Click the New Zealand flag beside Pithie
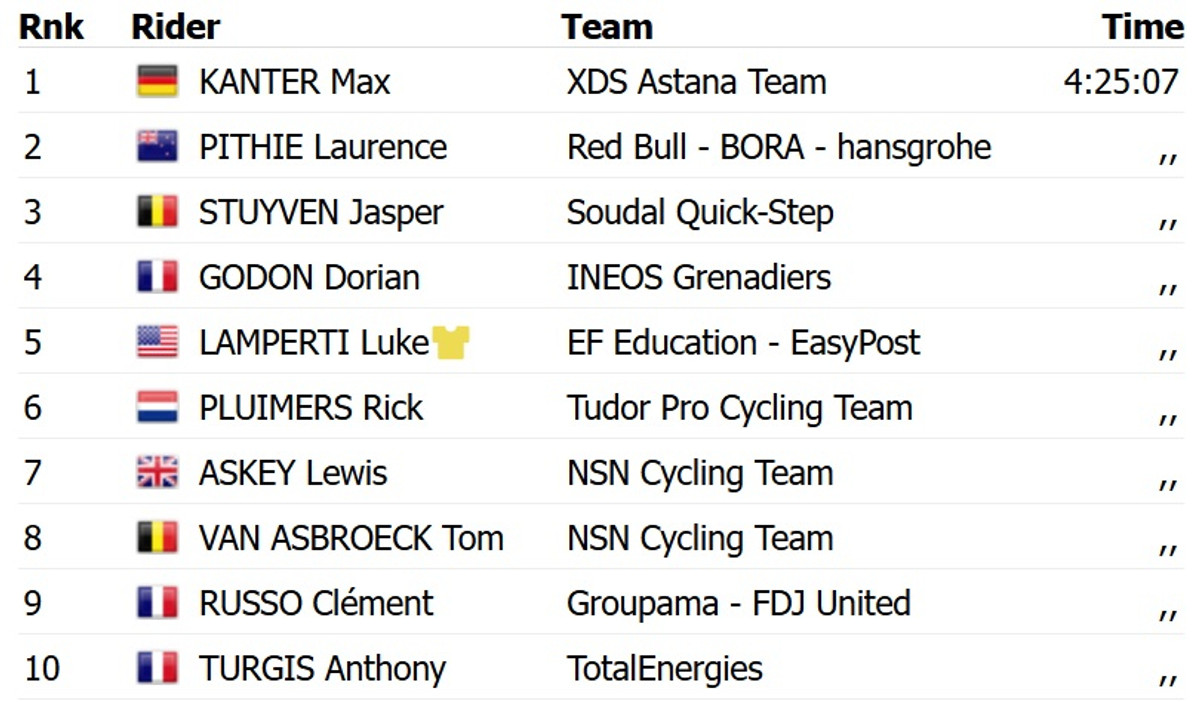Screen dimensions: 1200x702 157,147
